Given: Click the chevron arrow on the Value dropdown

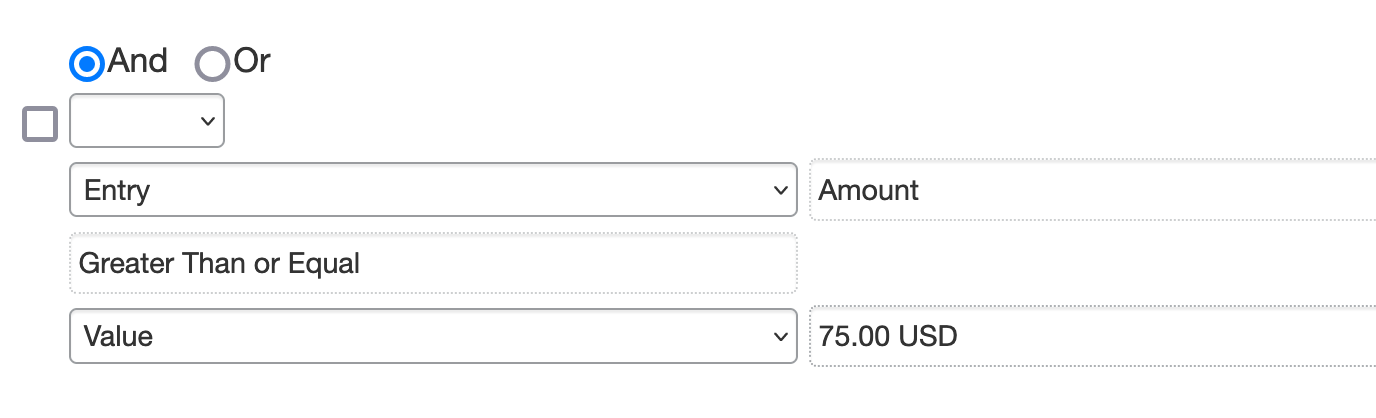Looking at the screenshot, I should click(780, 336).
